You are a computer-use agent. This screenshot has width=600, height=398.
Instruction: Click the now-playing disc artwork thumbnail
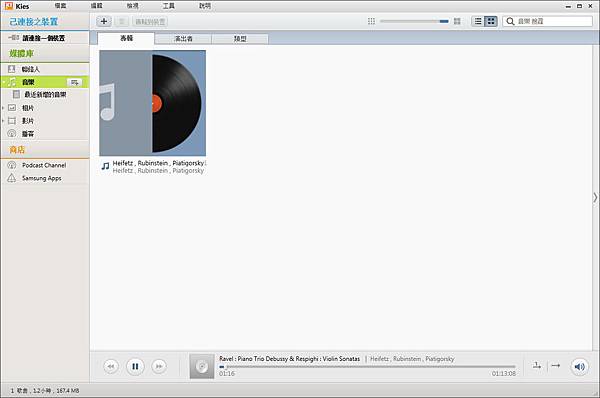pyautogui.click(x=202, y=367)
